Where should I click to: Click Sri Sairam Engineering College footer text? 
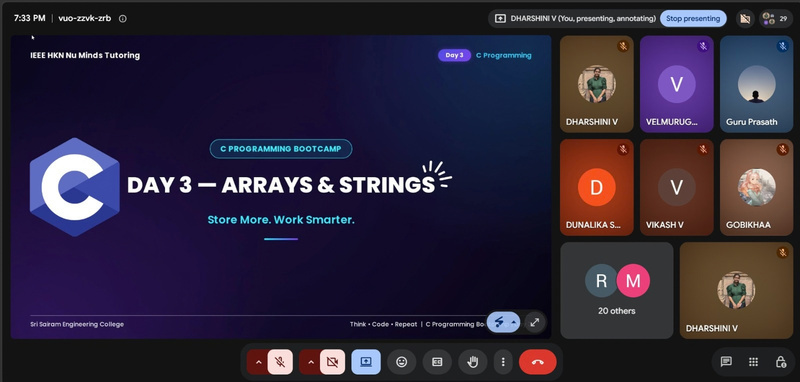tap(77, 324)
